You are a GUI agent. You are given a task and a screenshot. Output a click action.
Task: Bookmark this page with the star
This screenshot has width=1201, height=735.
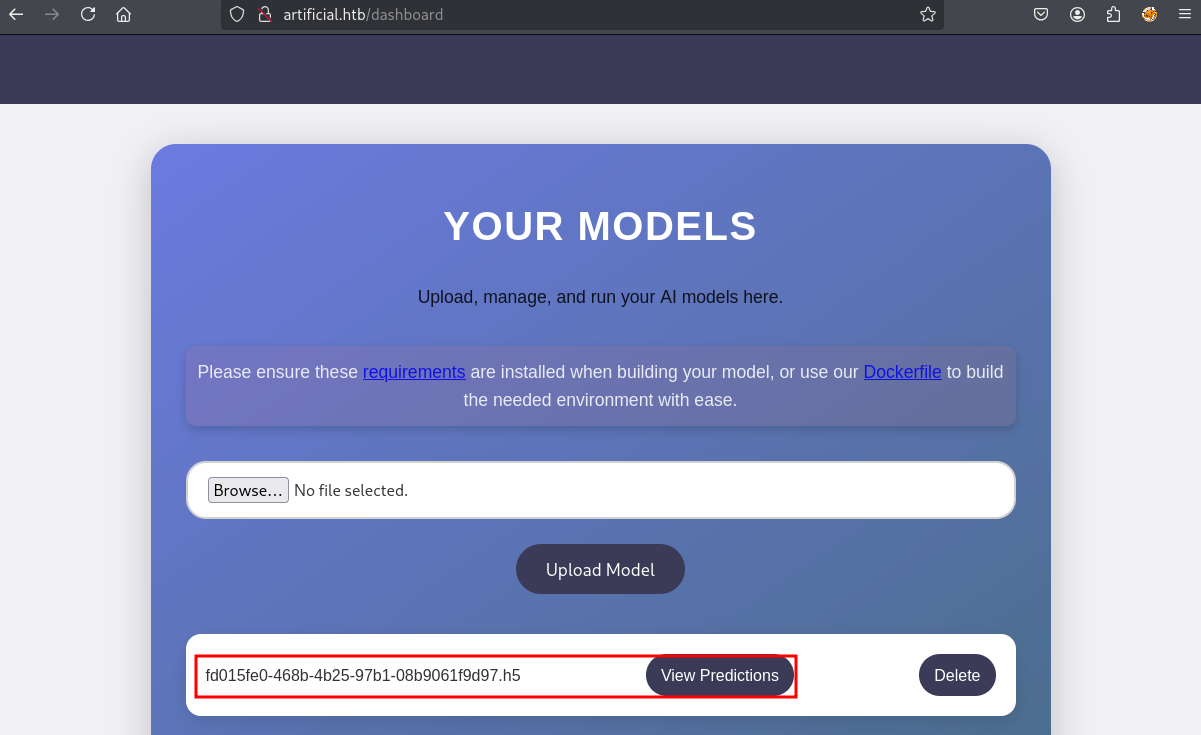pyautogui.click(x=927, y=14)
